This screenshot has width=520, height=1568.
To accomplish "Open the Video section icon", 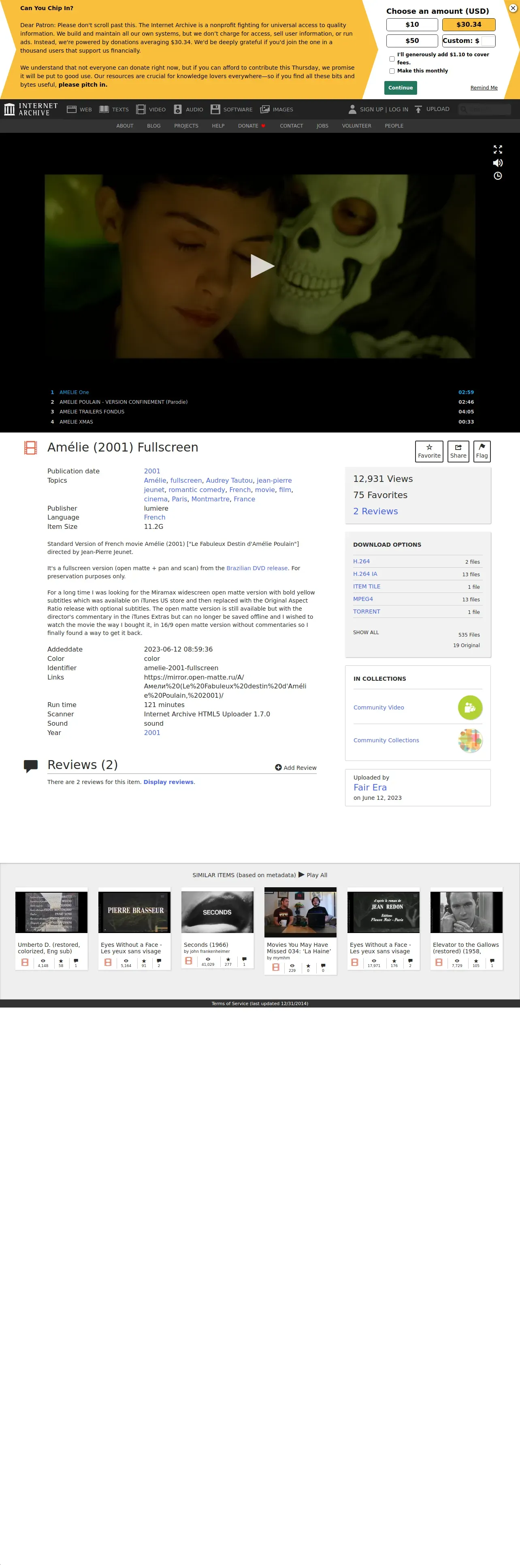I will [141, 110].
